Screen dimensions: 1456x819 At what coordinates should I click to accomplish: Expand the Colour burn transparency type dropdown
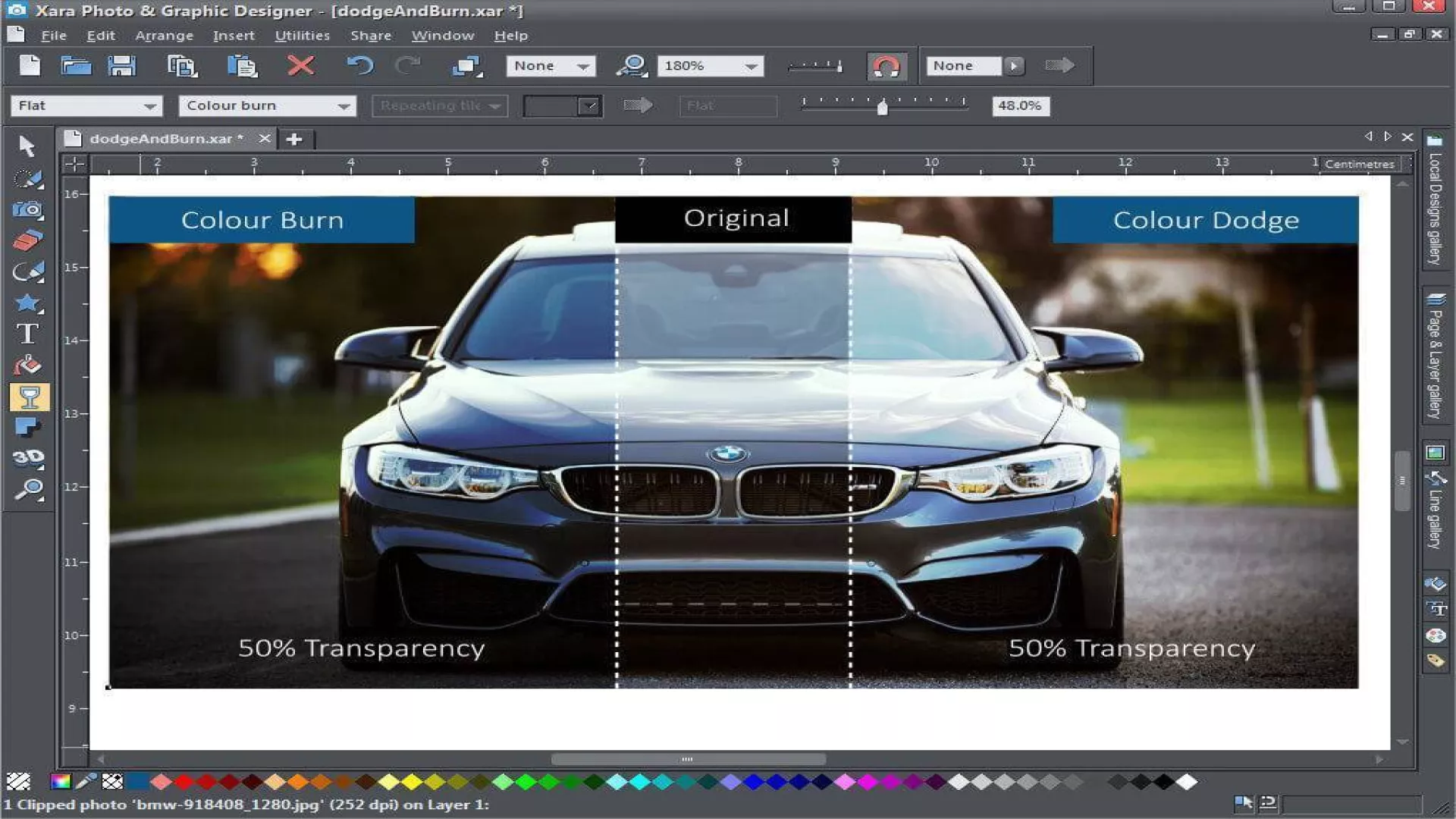pos(344,106)
